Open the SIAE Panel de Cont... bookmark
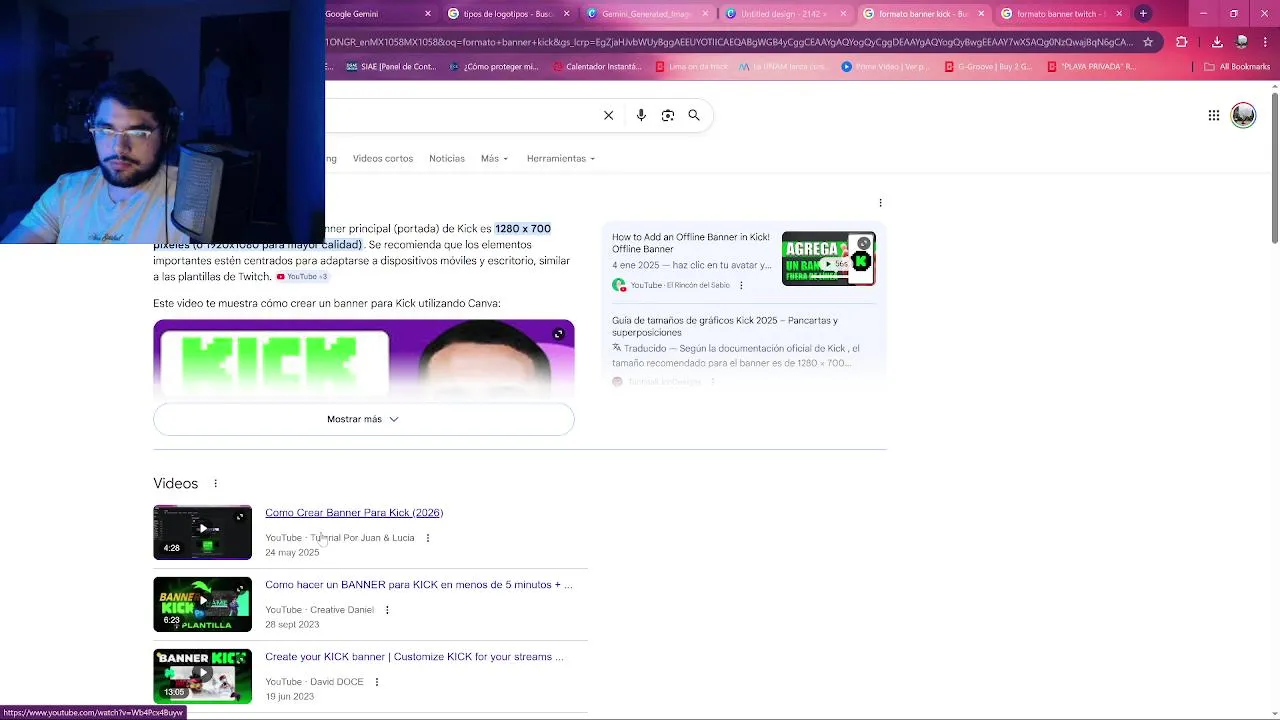1280x720 pixels. 391,67
